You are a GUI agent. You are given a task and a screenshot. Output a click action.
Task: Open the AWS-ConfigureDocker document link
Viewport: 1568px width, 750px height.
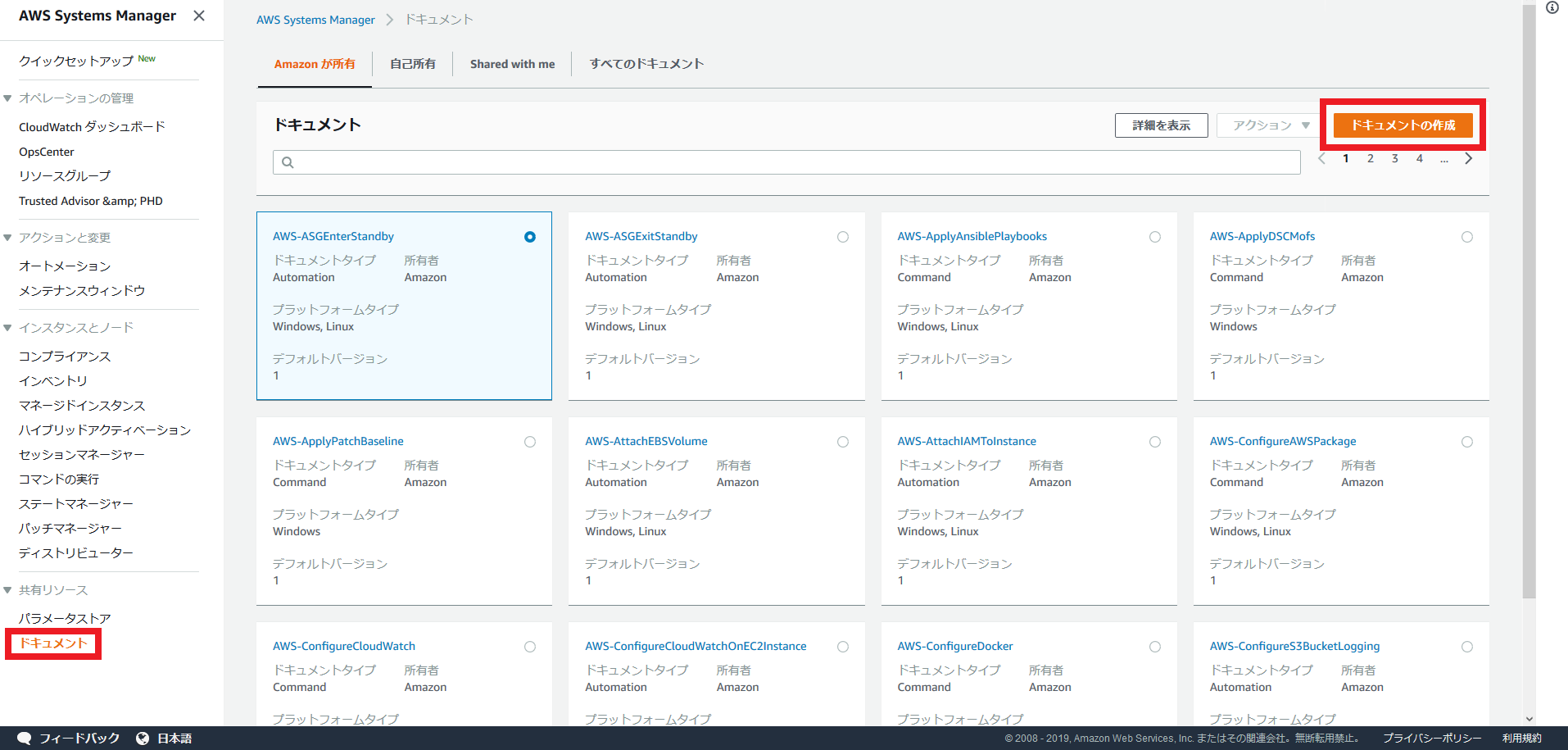955,646
